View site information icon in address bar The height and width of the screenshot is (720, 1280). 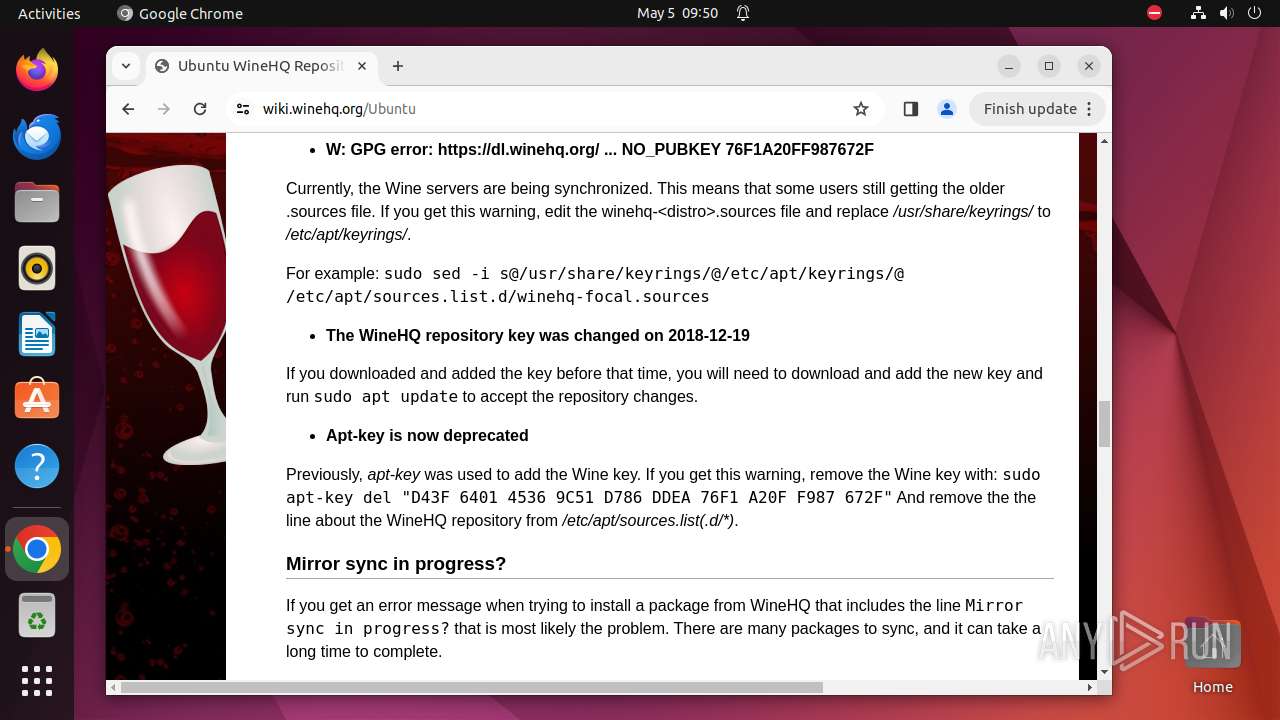tap(242, 109)
